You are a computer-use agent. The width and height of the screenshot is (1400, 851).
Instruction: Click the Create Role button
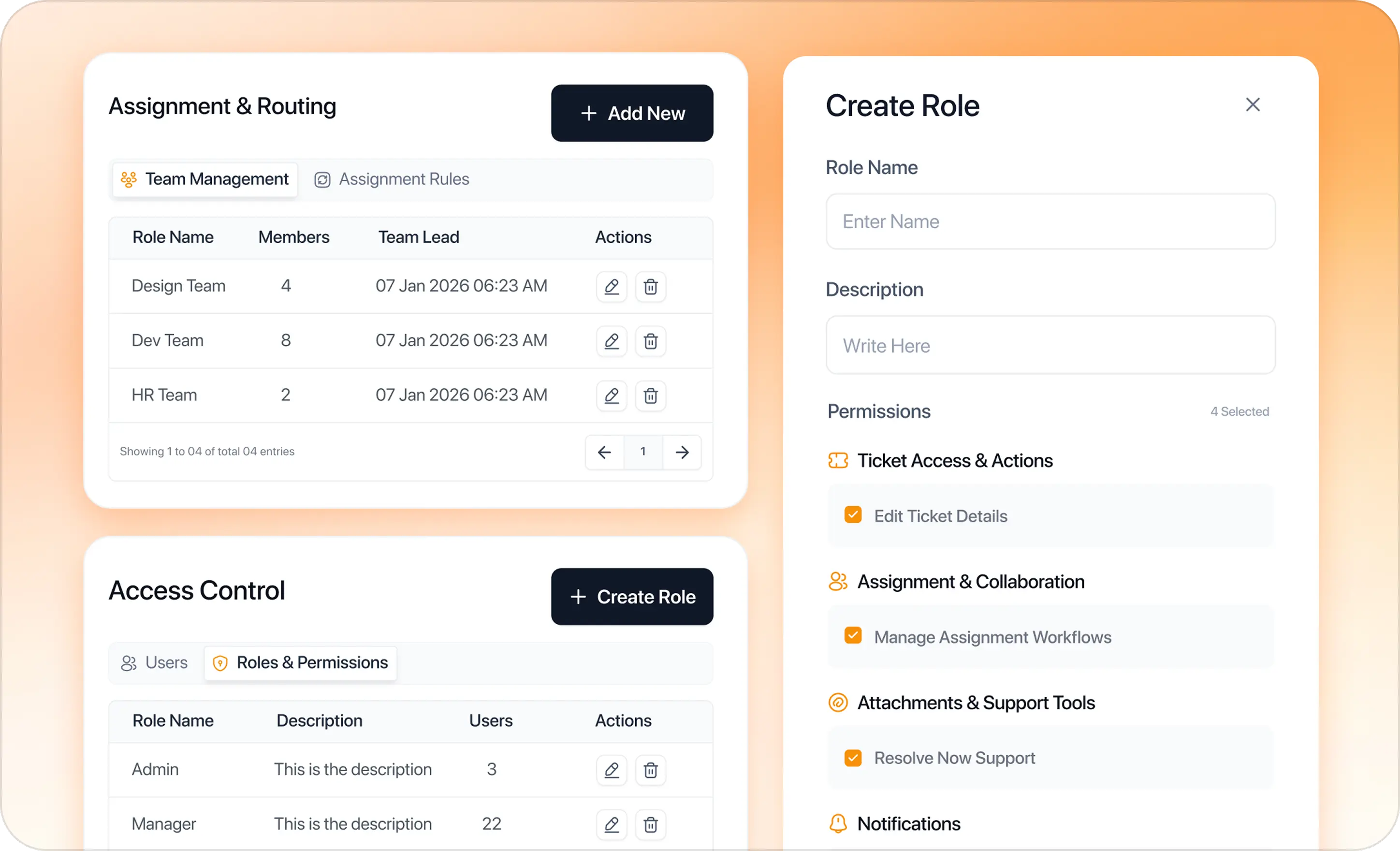632,597
